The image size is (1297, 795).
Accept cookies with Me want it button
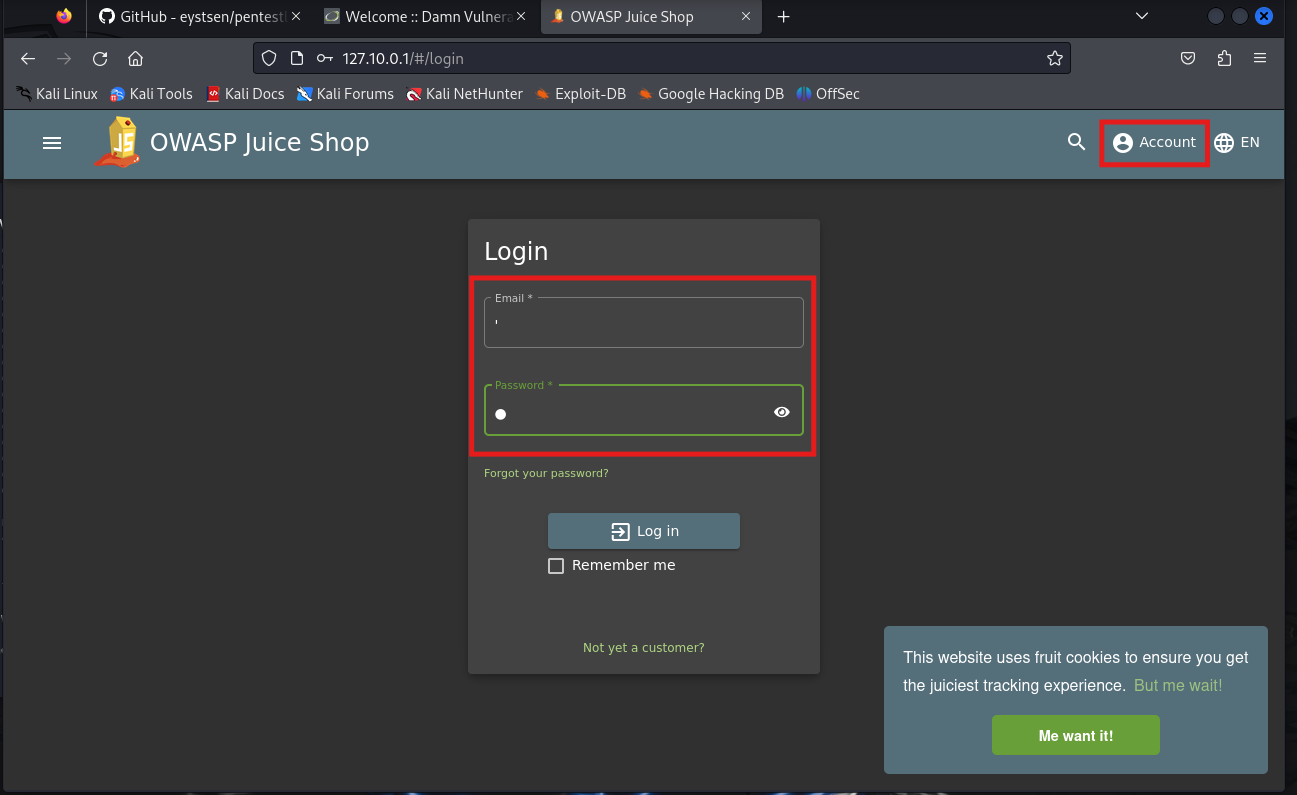(x=1076, y=735)
